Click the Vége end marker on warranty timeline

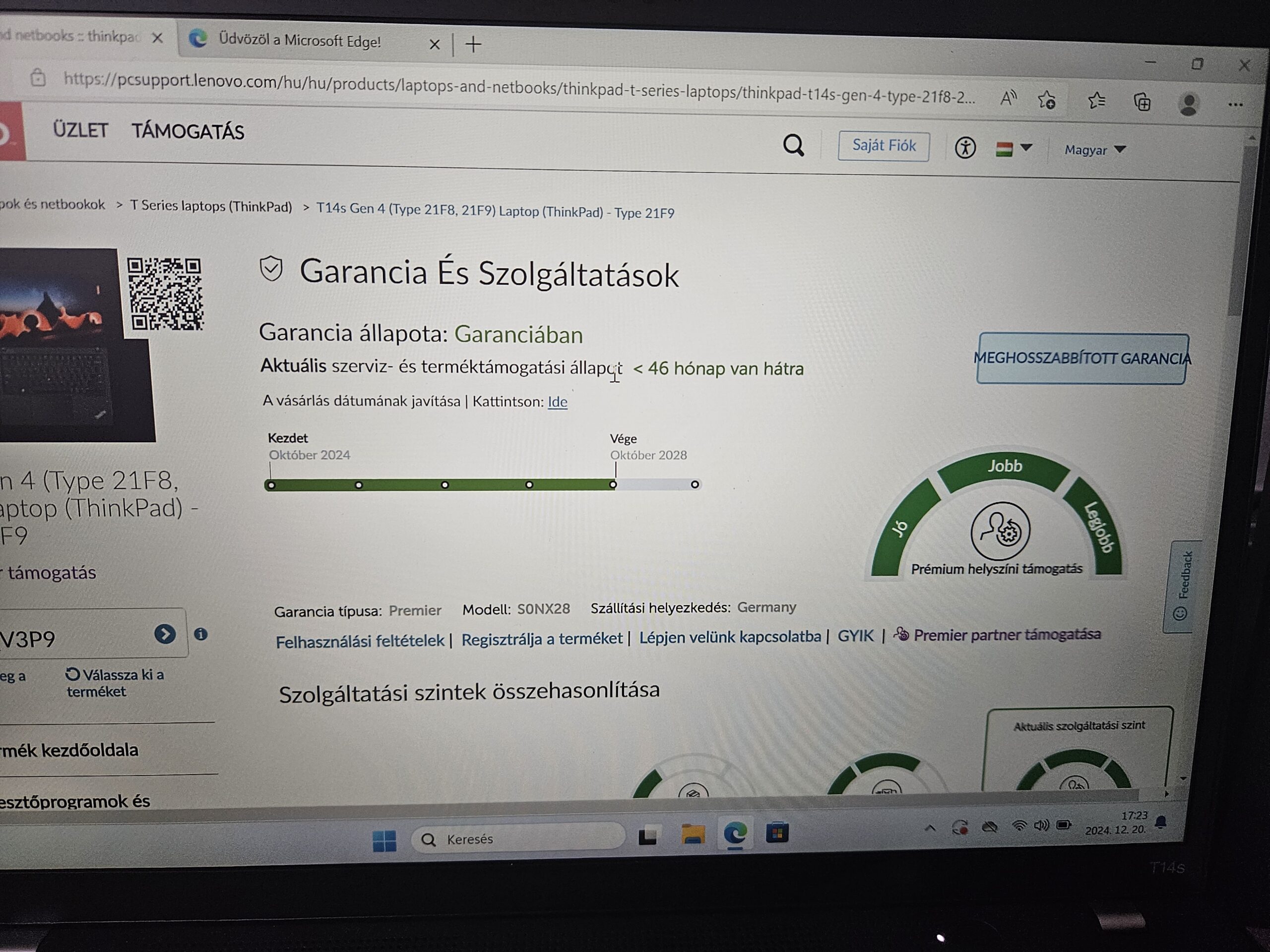click(613, 485)
